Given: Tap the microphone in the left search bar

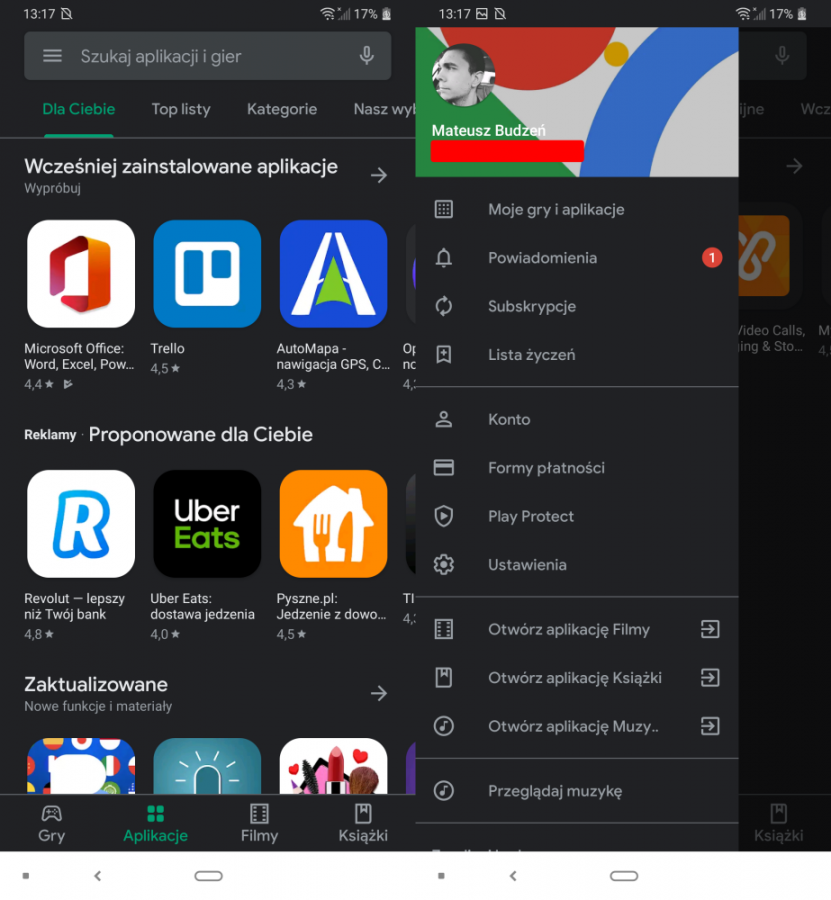Looking at the screenshot, I should click(367, 56).
